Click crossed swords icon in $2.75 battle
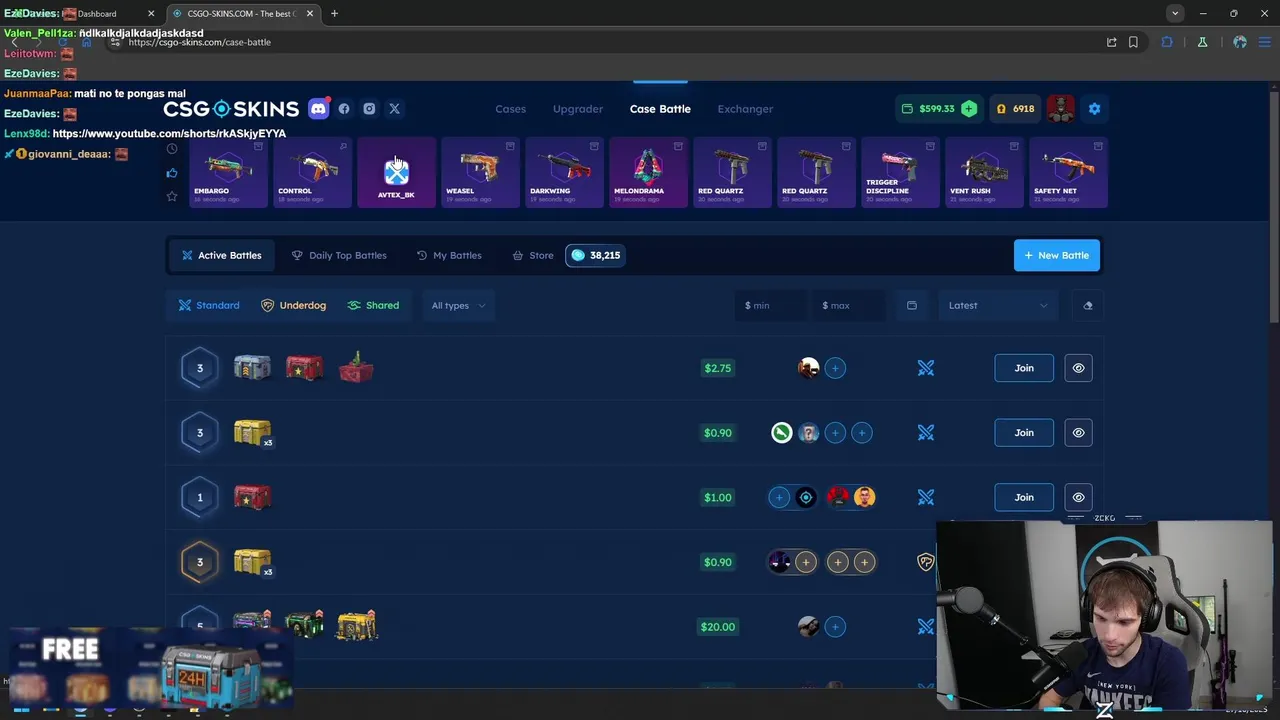 click(x=926, y=368)
